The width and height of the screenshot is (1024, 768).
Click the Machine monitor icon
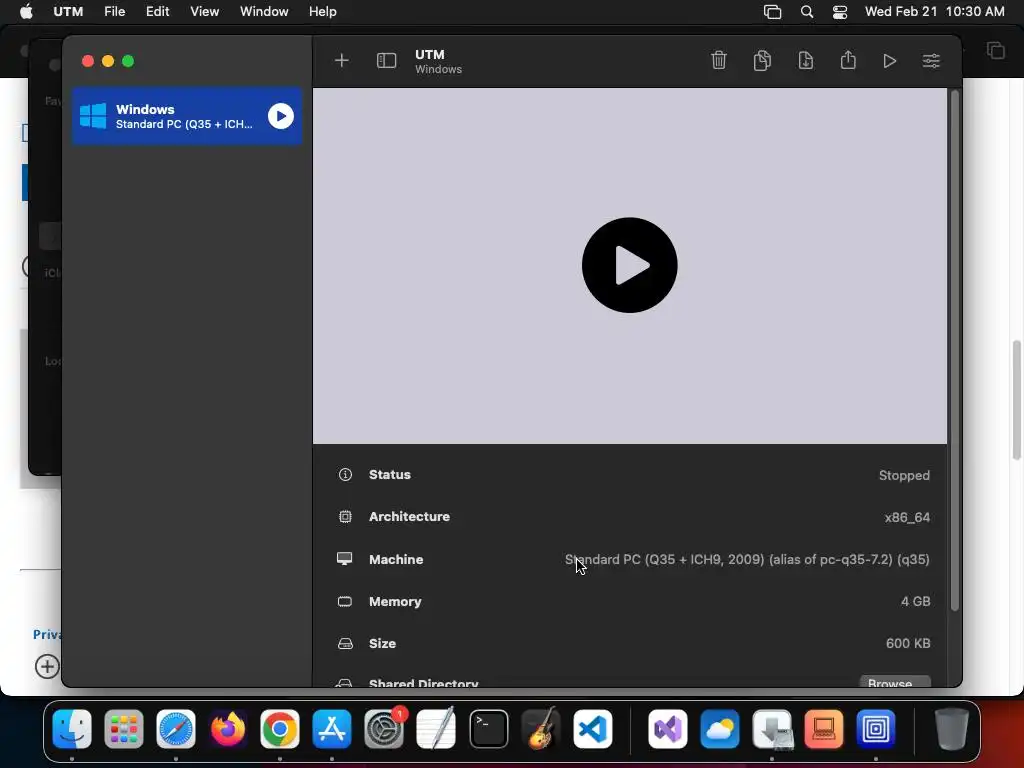(344, 558)
